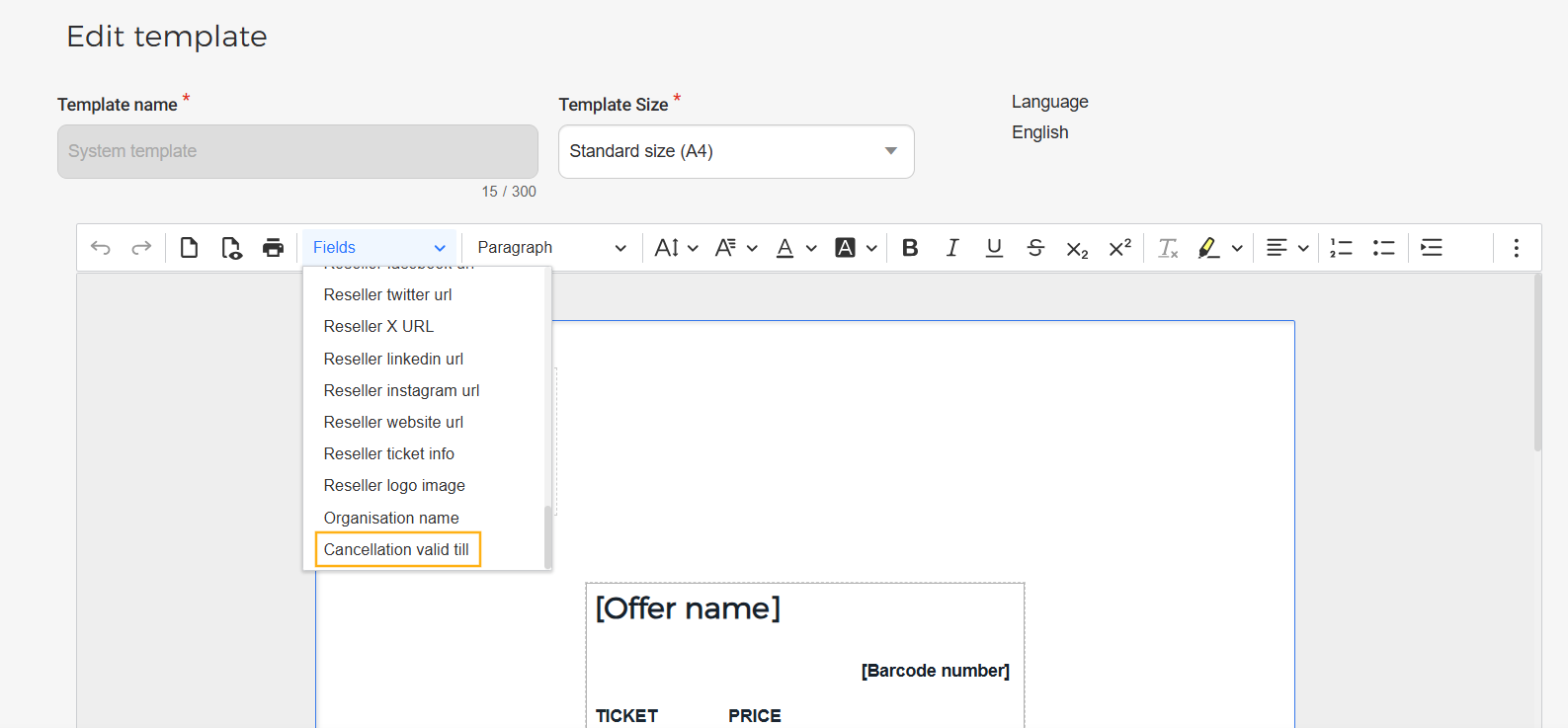Create a new document with the page icon
The width and height of the screenshot is (1568, 728).
[189, 248]
